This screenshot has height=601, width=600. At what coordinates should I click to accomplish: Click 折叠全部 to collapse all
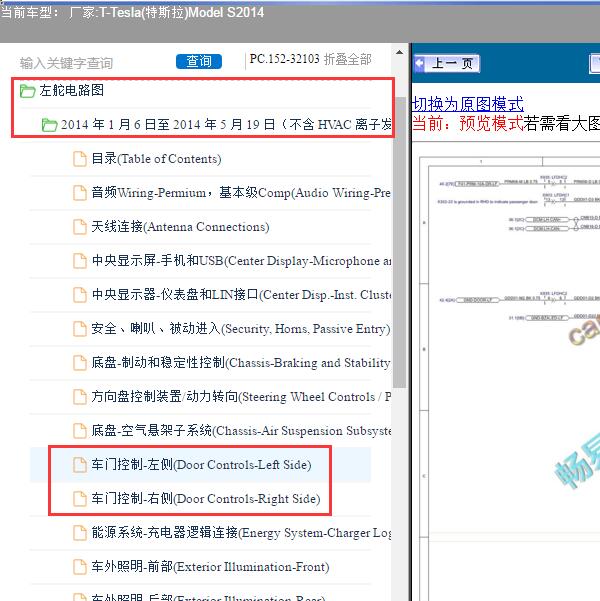point(347,59)
